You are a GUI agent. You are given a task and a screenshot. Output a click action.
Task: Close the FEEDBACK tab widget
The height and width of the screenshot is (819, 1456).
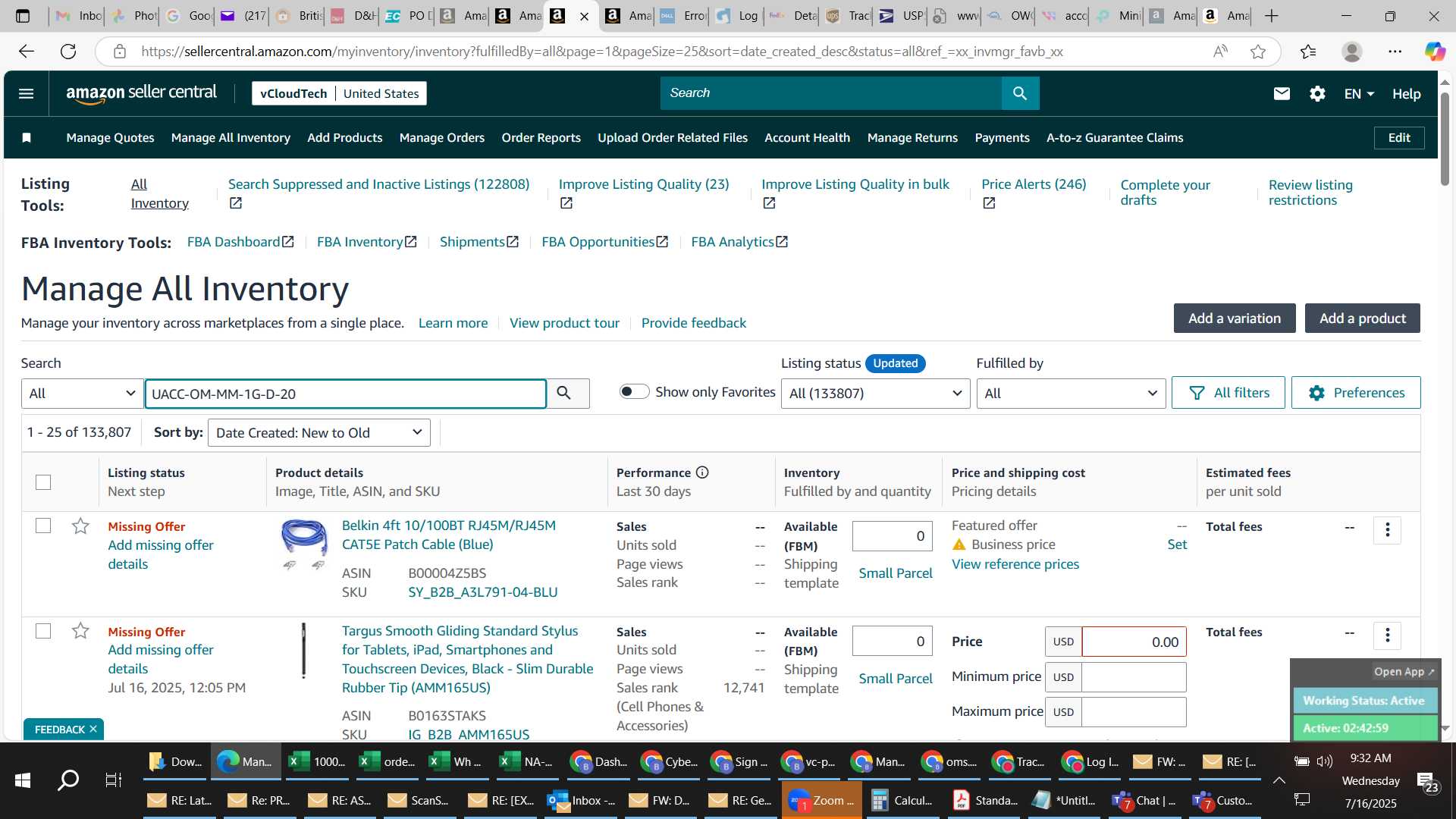coord(93,729)
